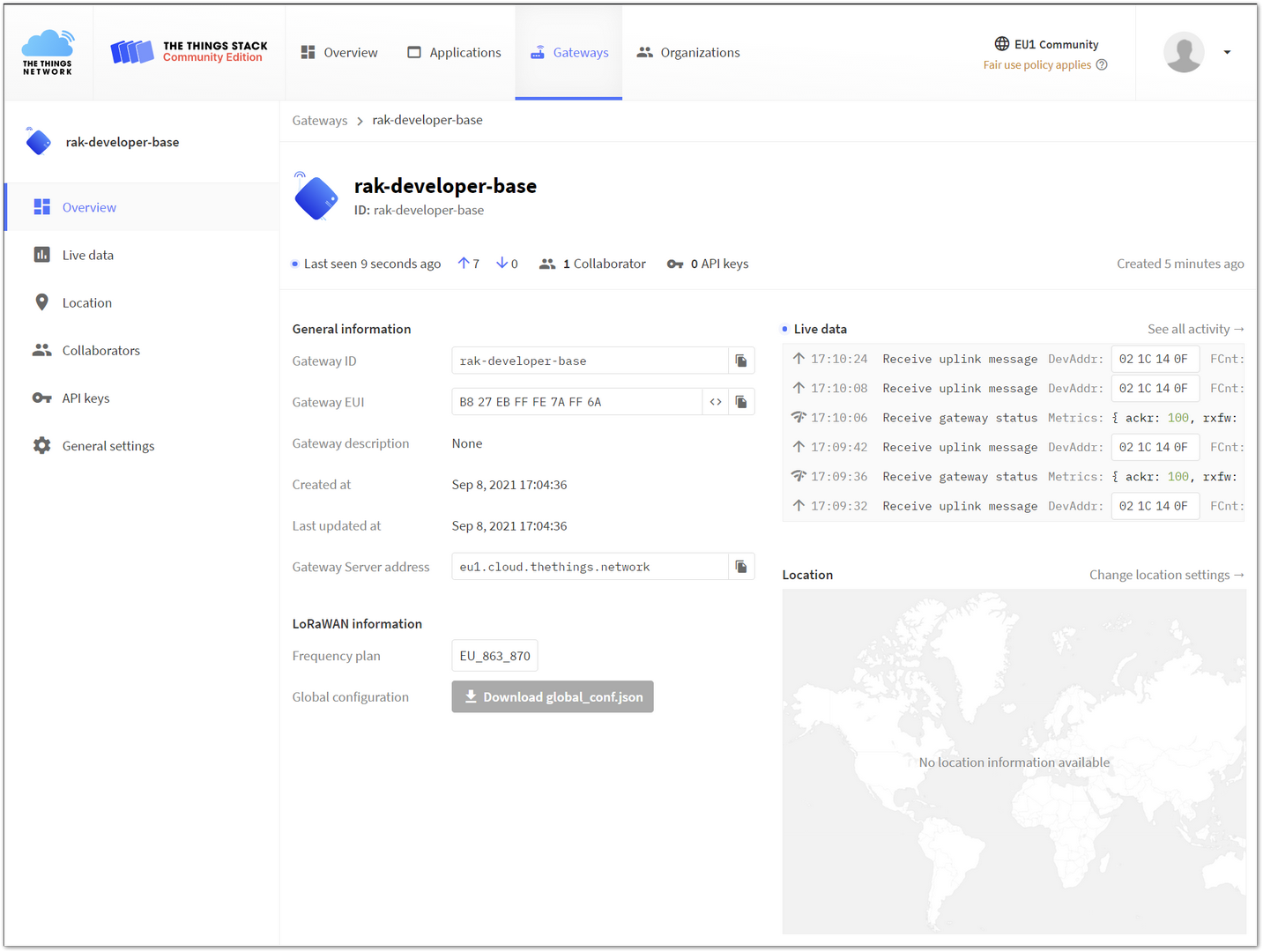Copy the Gateway Server address
This screenshot has height=952, width=1263.
[741, 567]
